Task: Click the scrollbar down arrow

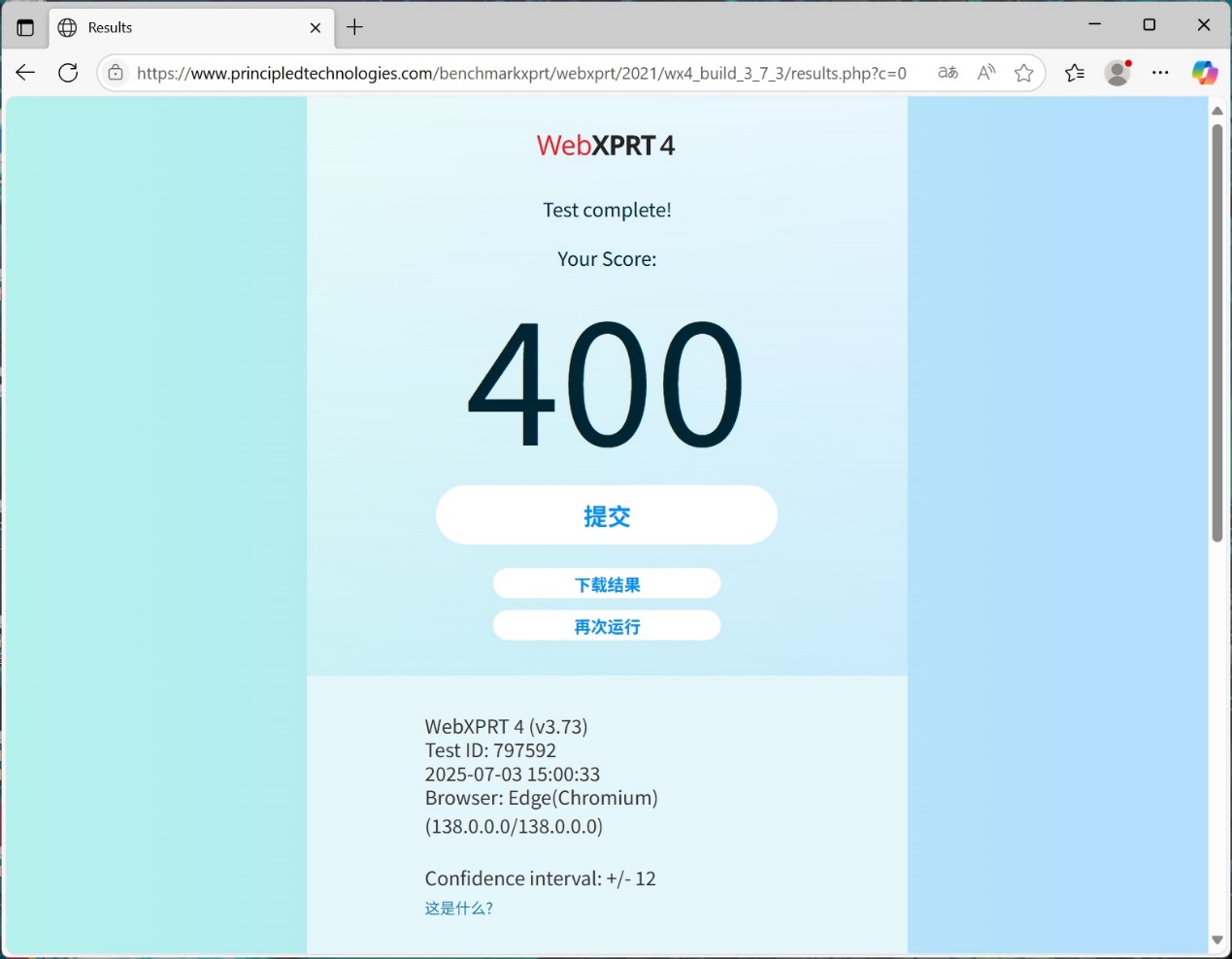Action: click(1217, 940)
